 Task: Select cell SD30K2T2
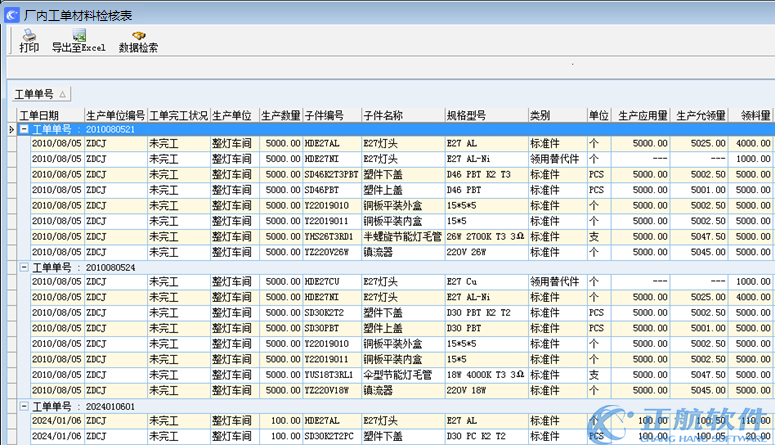[x=332, y=313]
